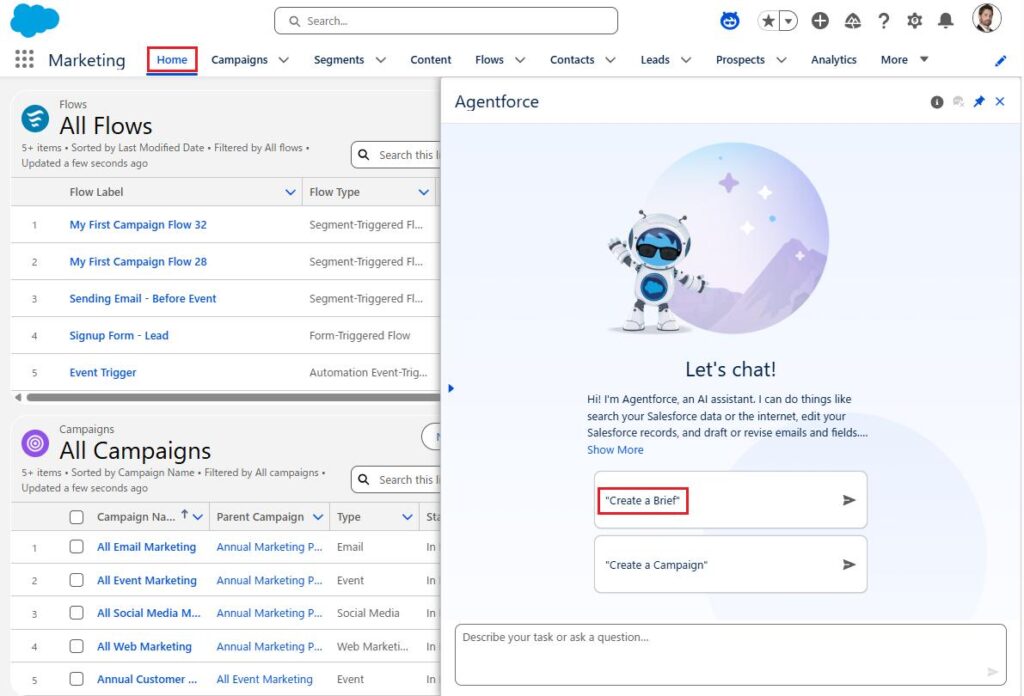Open the Notifications bell icon
This screenshot has width=1024, height=696.
946,21
